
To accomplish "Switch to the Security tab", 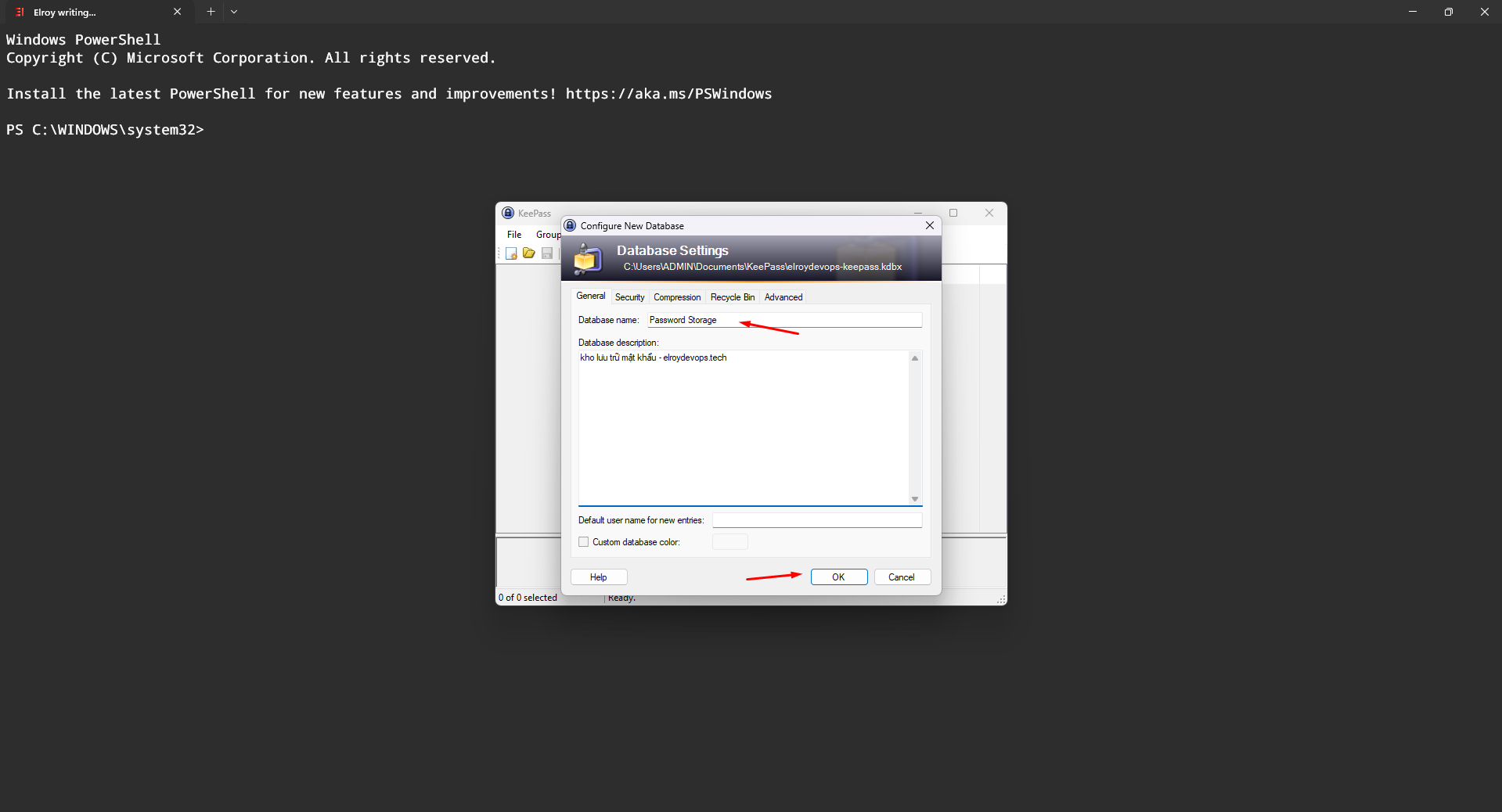I will pyautogui.click(x=630, y=297).
